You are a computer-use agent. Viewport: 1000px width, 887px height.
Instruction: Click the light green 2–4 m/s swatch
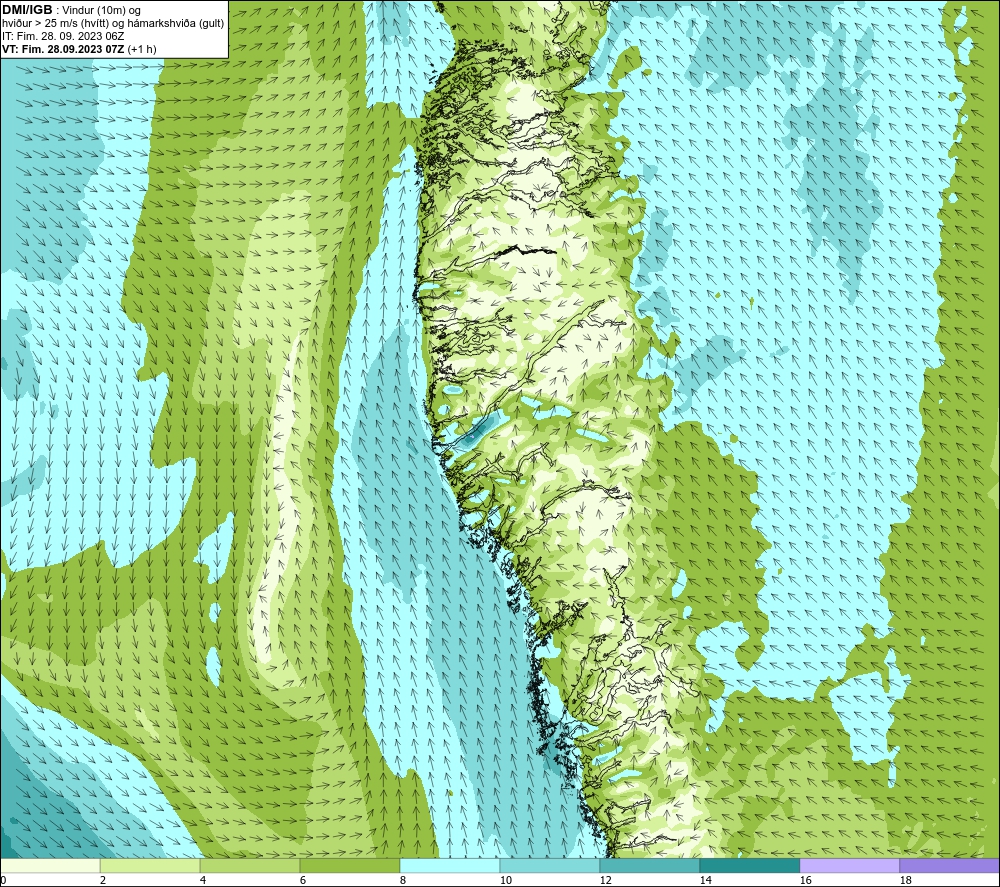pos(150,865)
